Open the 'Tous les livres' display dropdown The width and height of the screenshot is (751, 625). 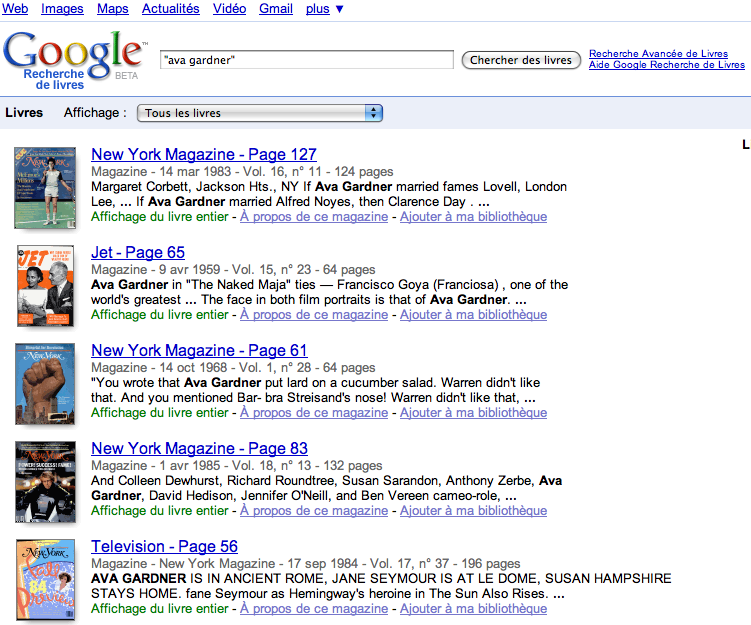point(260,113)
